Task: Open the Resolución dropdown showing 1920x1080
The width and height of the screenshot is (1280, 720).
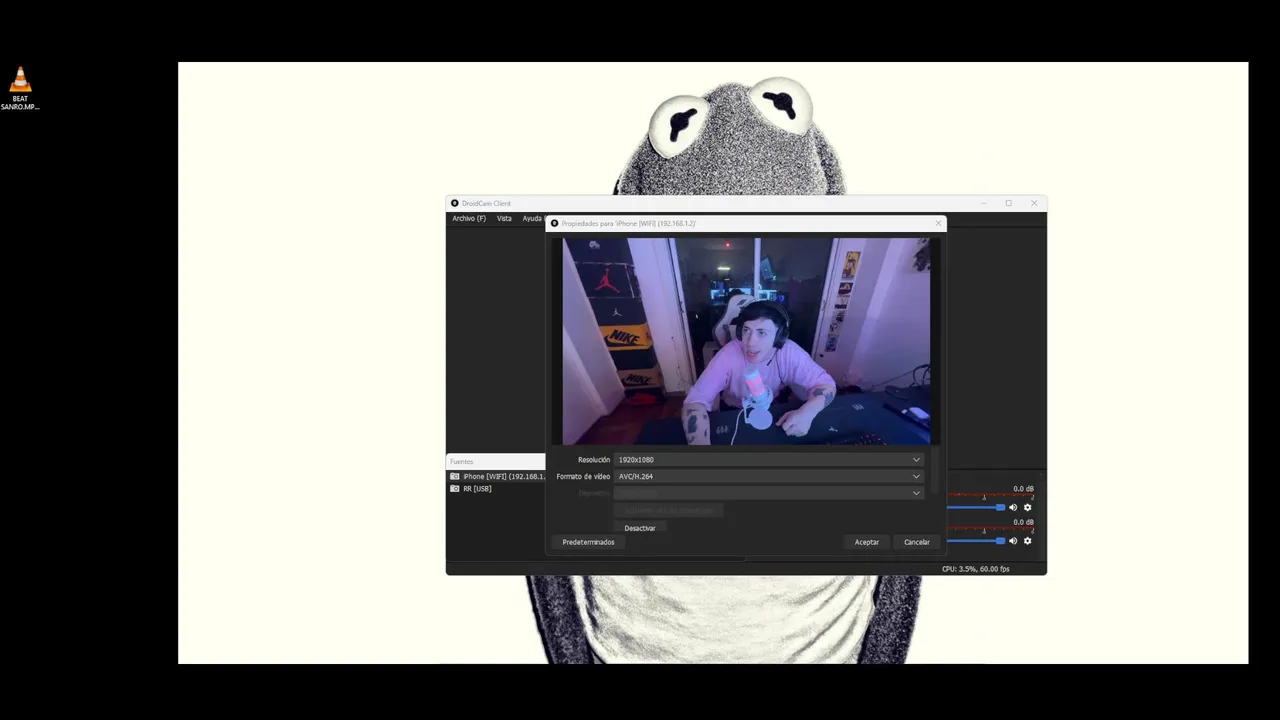Action: pyautogui.click(x=769, y=460)
